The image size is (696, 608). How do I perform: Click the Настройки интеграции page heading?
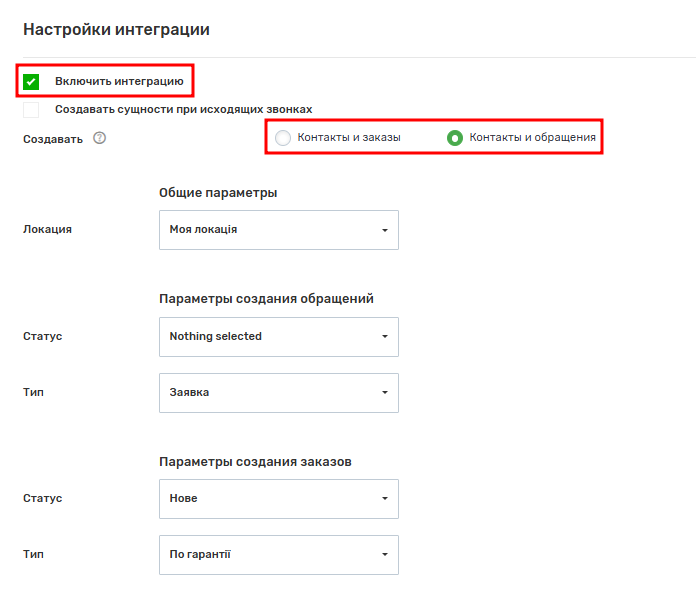[x=116, y=30]
